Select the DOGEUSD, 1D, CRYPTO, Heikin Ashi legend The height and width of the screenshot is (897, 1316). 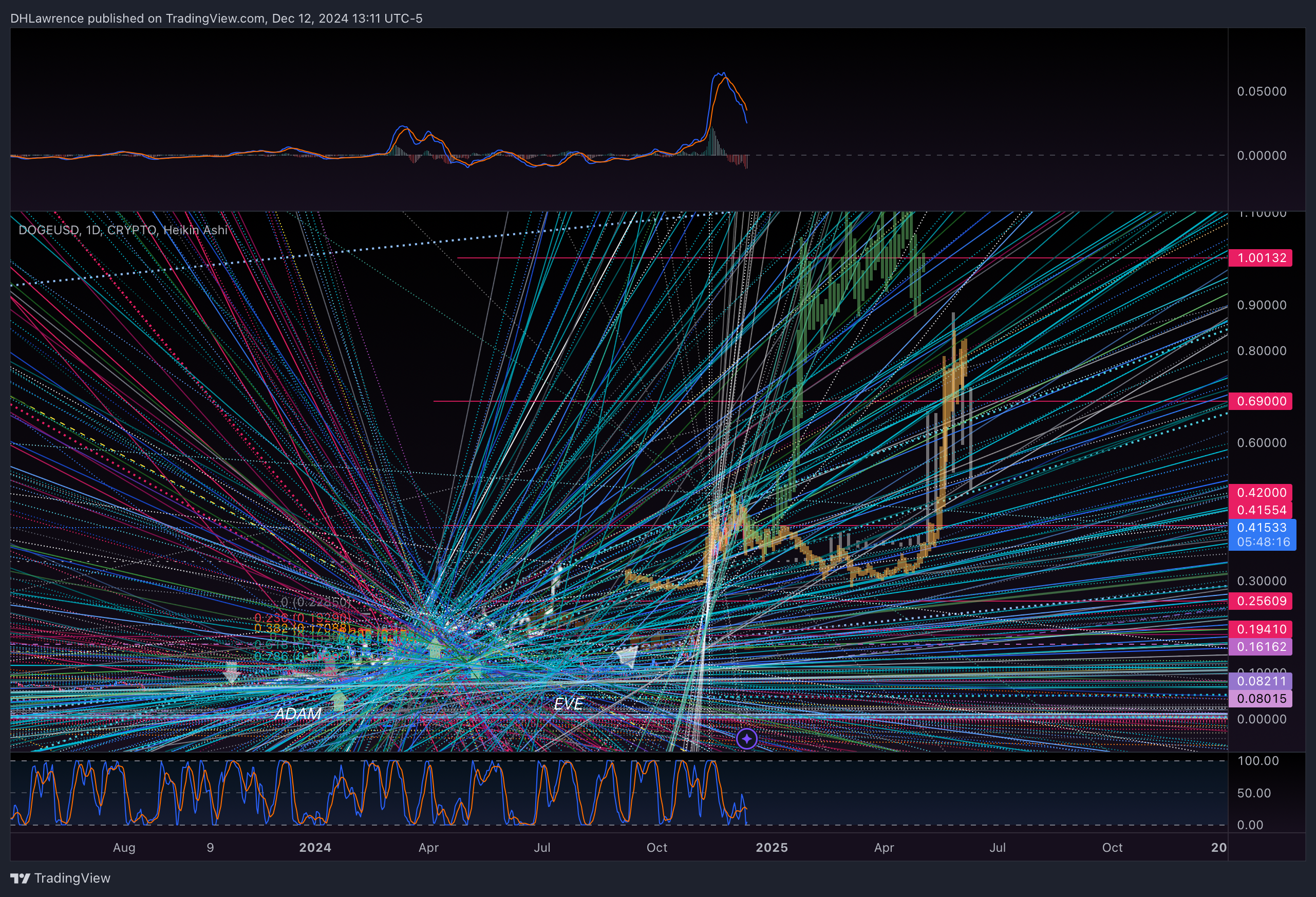pos(123,230)
